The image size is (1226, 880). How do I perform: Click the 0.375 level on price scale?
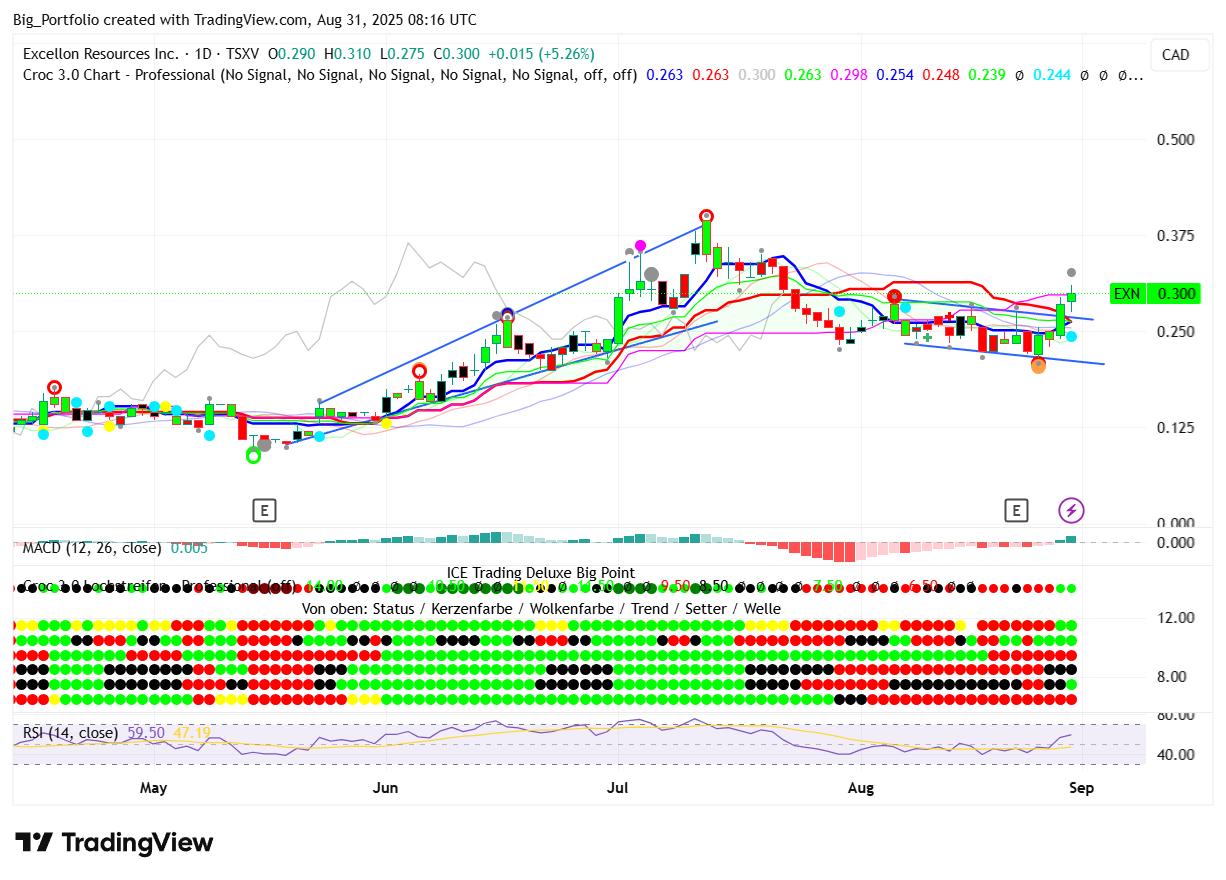coord(1176,236)
